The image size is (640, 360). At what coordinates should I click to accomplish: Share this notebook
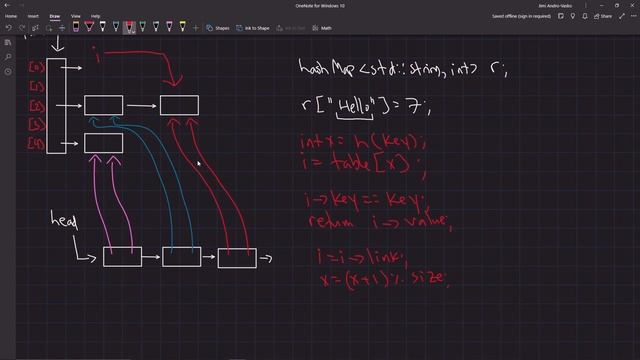[603, 16]
